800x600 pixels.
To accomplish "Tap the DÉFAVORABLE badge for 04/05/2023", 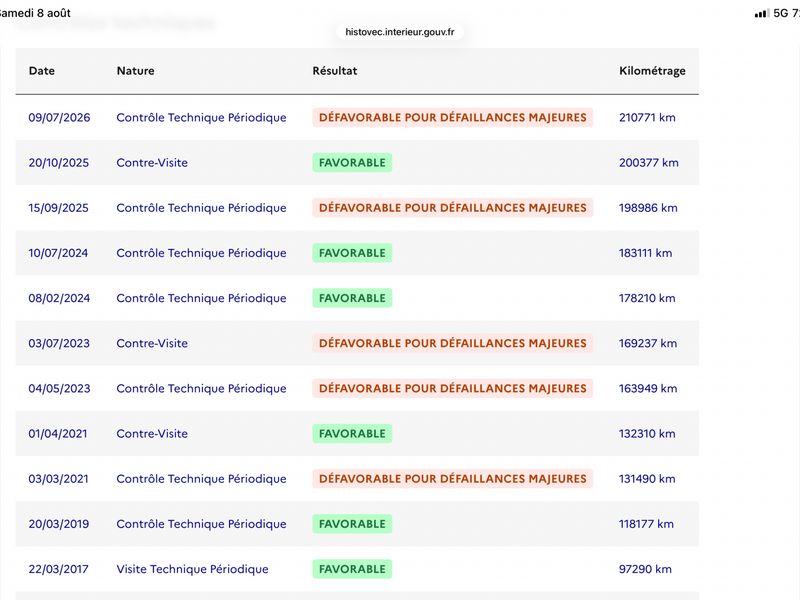I will [453, 388].
